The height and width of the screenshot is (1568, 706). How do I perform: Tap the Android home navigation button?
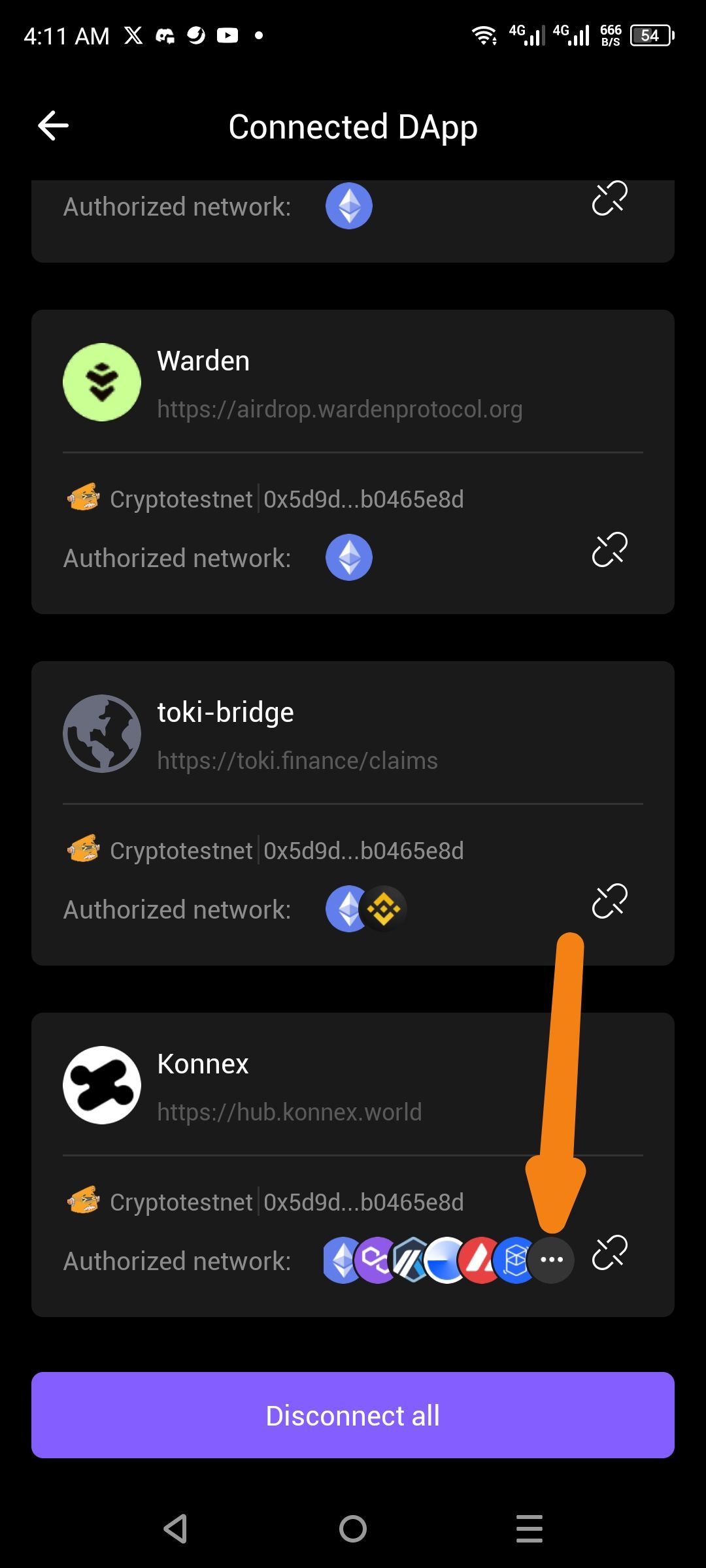[x=353, y=1529]
